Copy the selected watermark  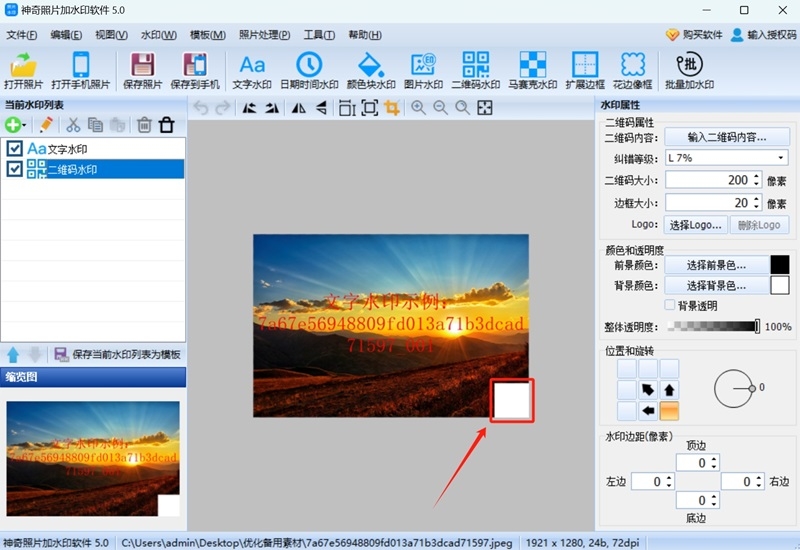(x=95, y=124)
